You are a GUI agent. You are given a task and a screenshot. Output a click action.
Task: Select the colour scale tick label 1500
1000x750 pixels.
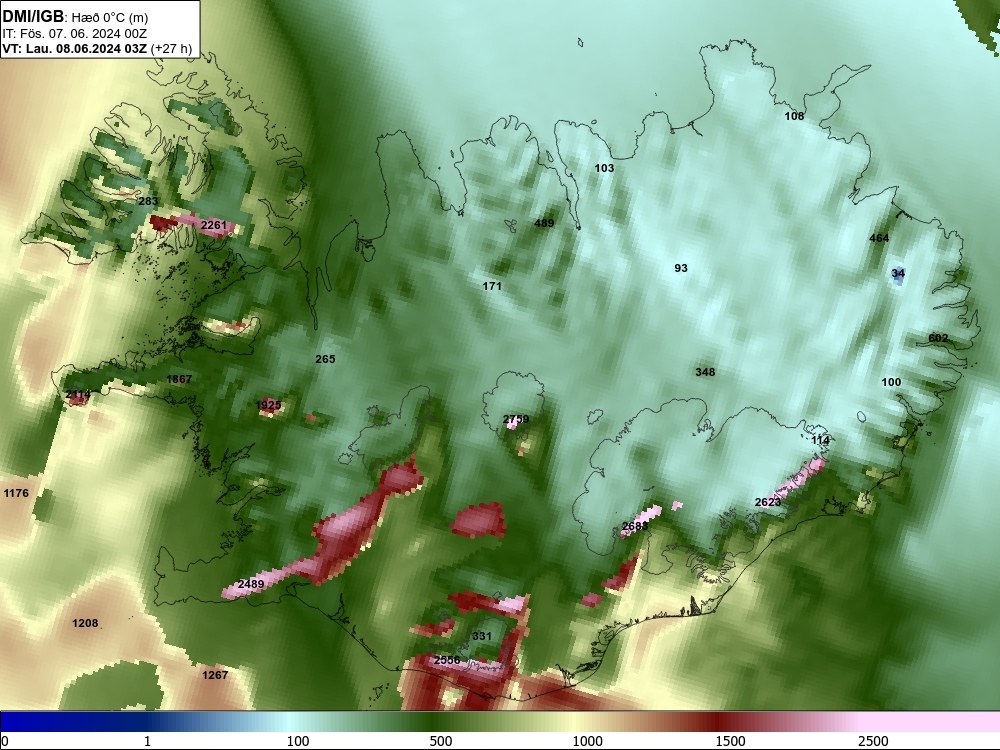pyautogui.click(x=730, y=741)
